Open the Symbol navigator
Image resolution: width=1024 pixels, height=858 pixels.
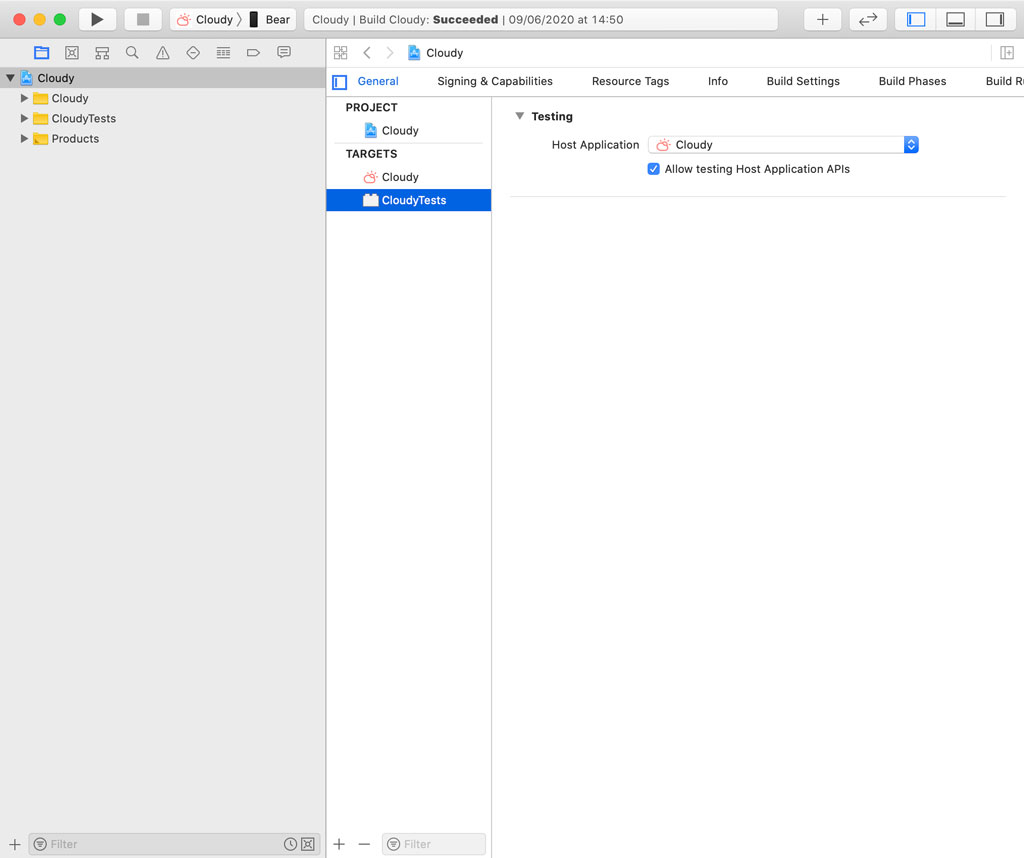tap(102, 53)
